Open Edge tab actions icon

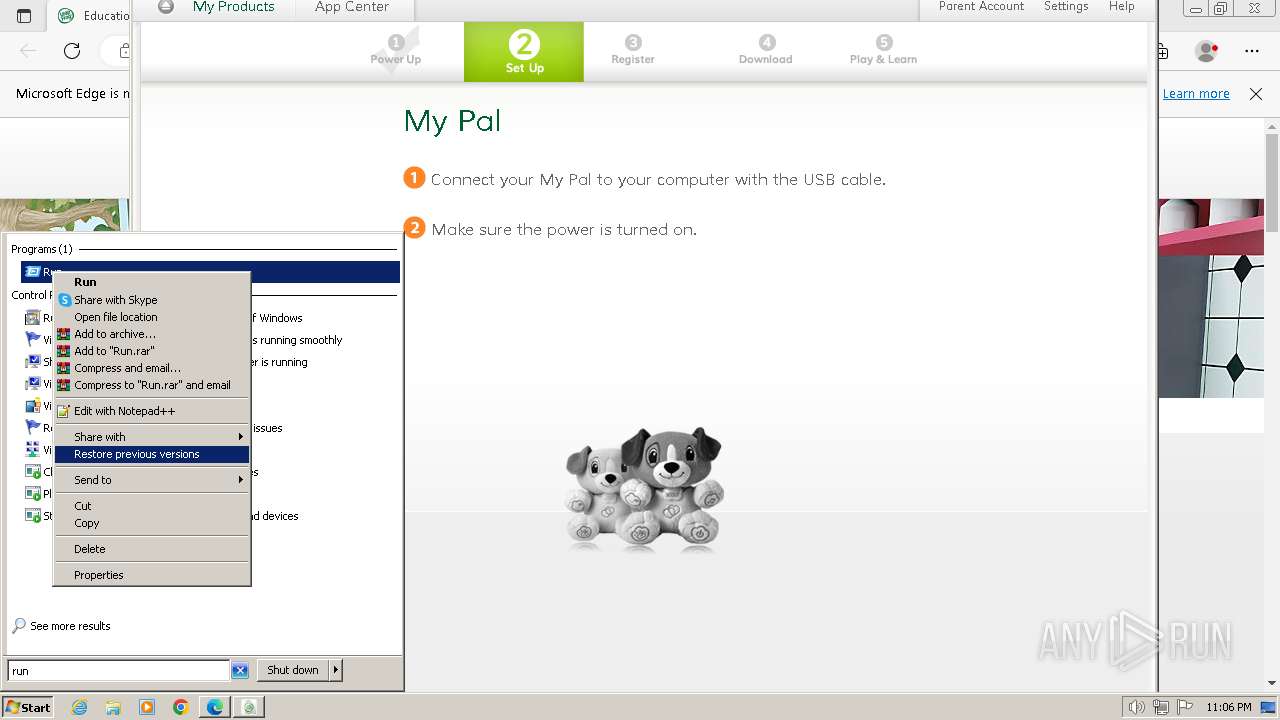(24, 16)
